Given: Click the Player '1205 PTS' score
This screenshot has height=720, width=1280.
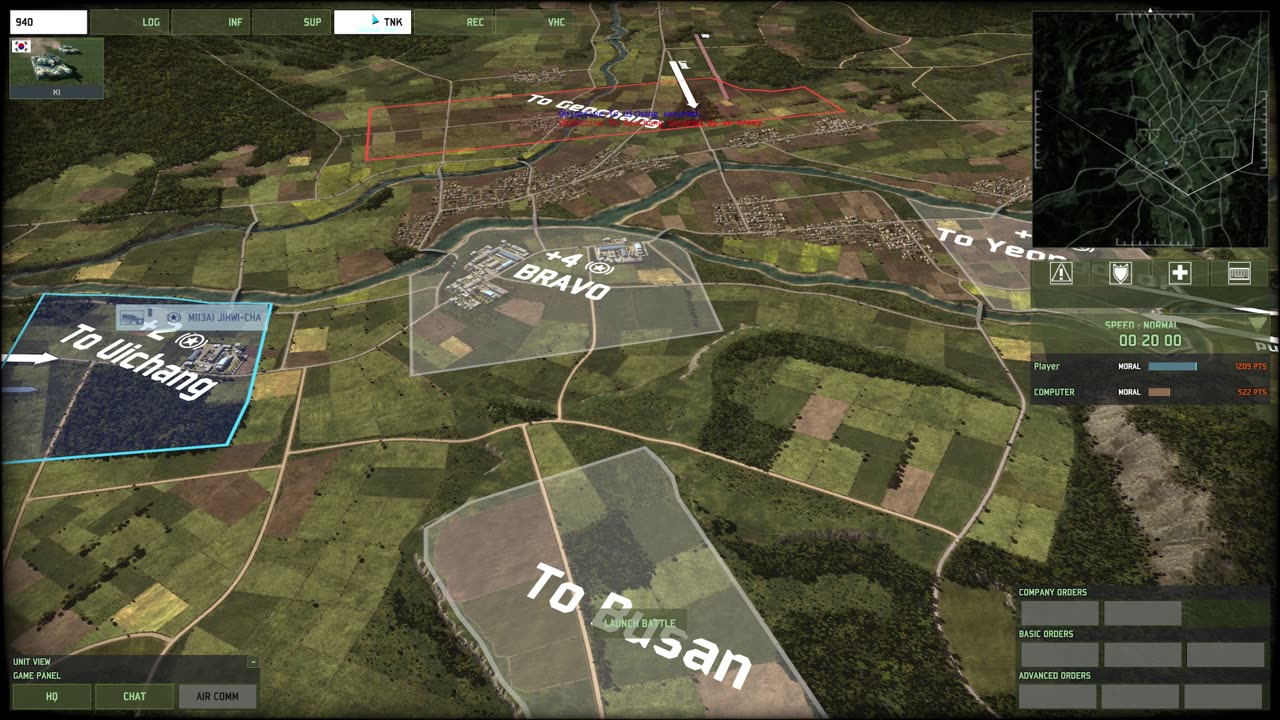Looking at the screenshot, I should (x=1250, y=367).
